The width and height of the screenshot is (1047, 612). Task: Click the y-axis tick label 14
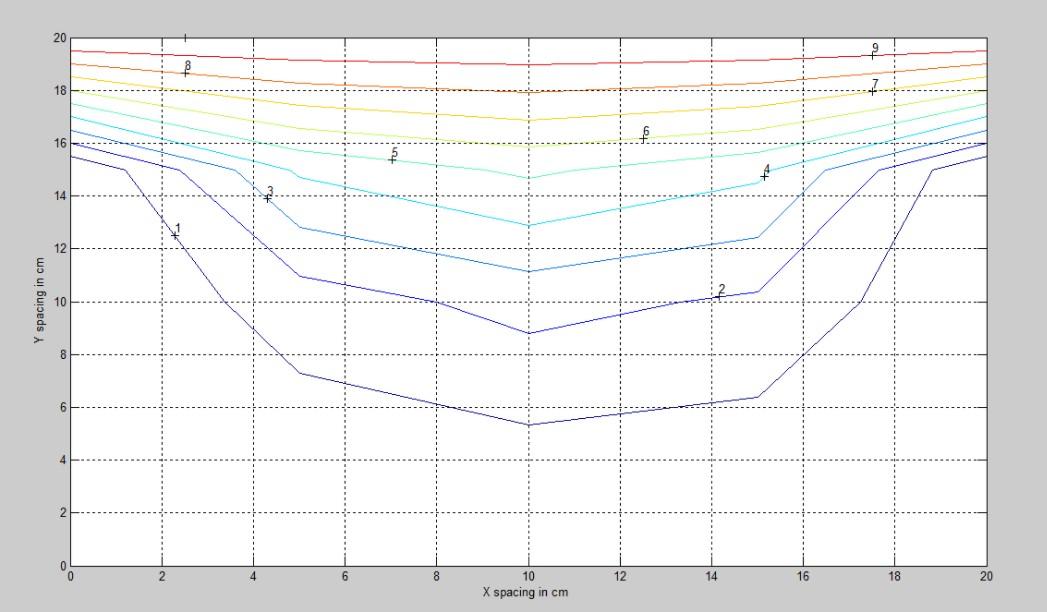60,196
